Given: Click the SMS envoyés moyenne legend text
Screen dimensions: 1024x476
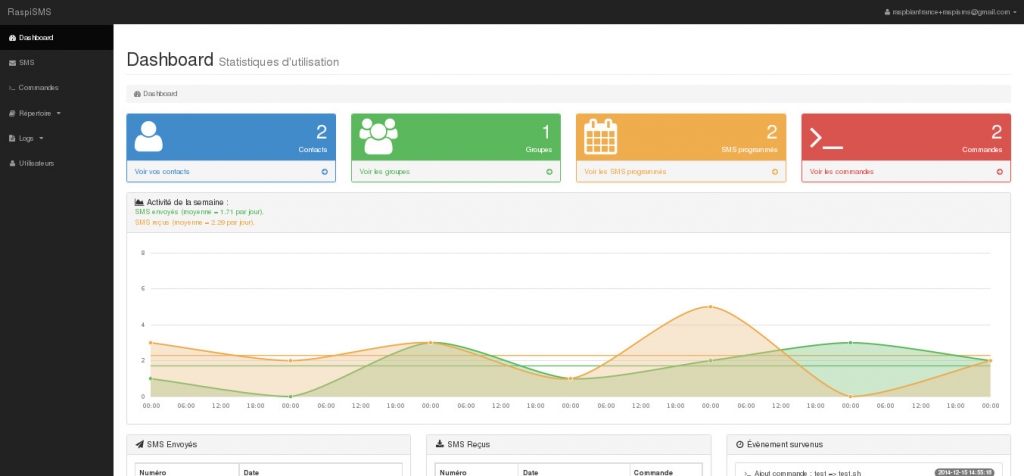Looking at the screenshot, I should (x=199, y=212).
